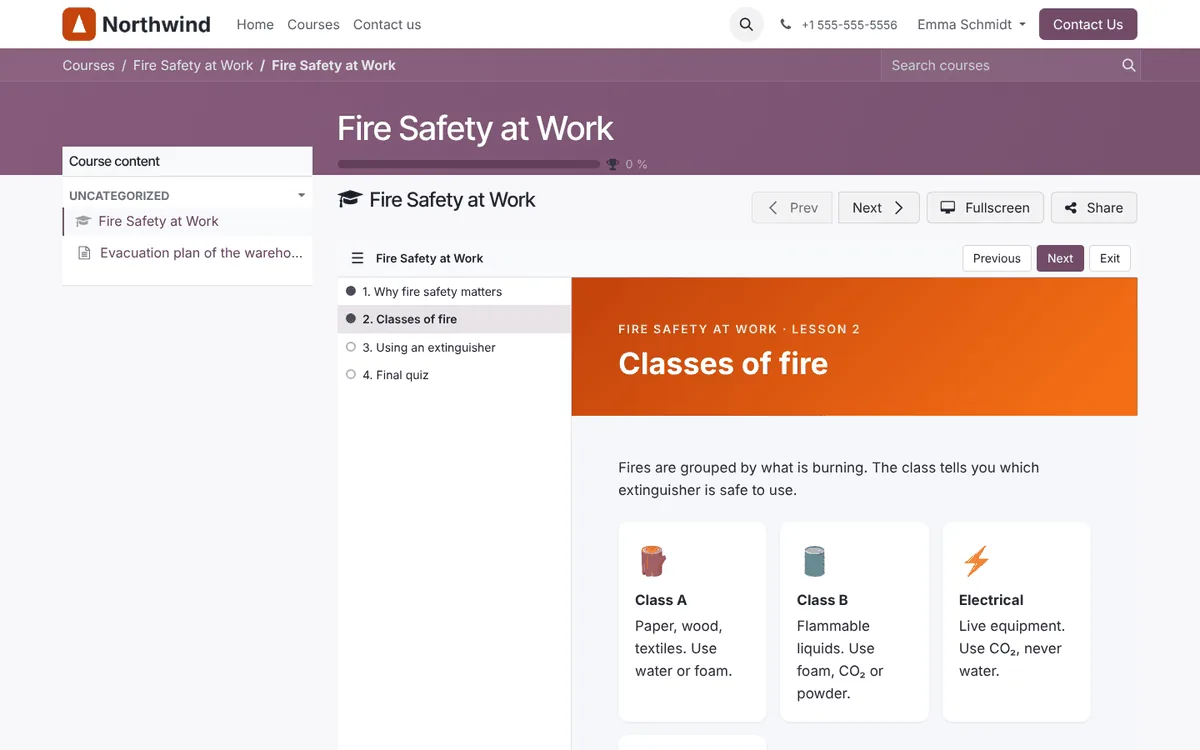Image resolution: width=1200 pixels, height=750 pixels.
Task: Click the disabled Prev button
Action: (x=794, y=208)
